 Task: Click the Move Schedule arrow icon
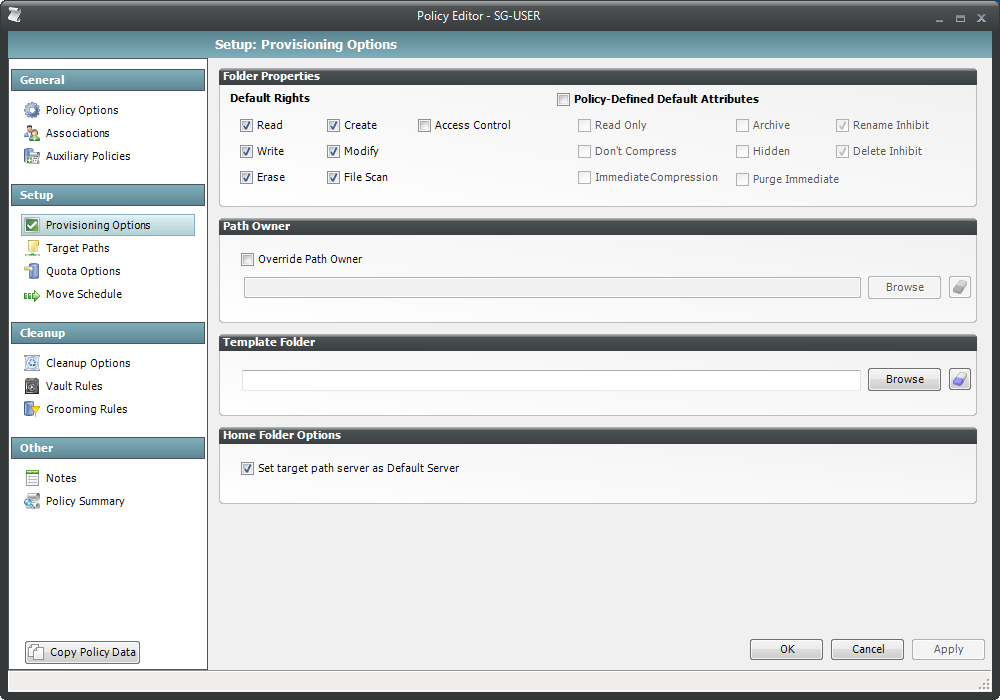31,295
